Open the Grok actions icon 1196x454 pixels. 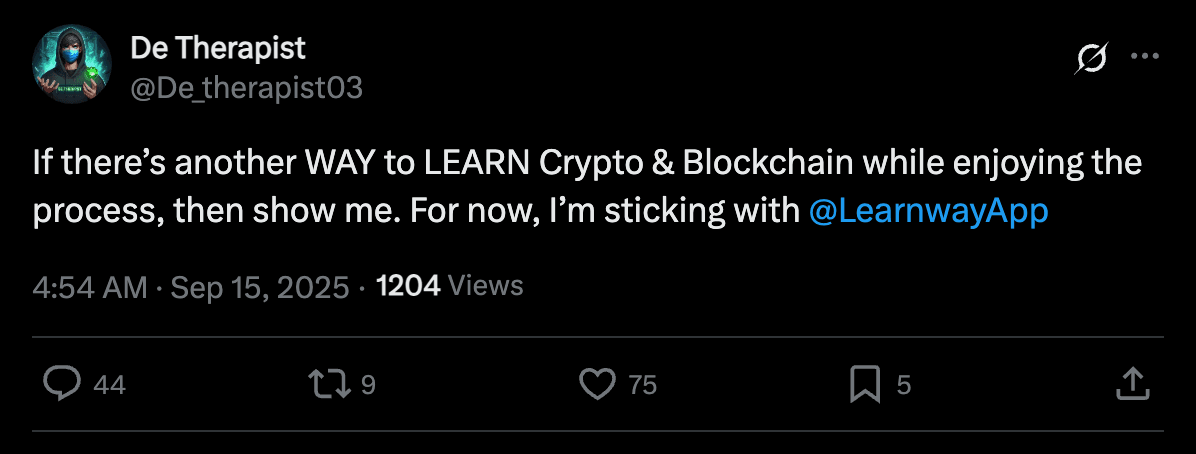point(1092,61)
